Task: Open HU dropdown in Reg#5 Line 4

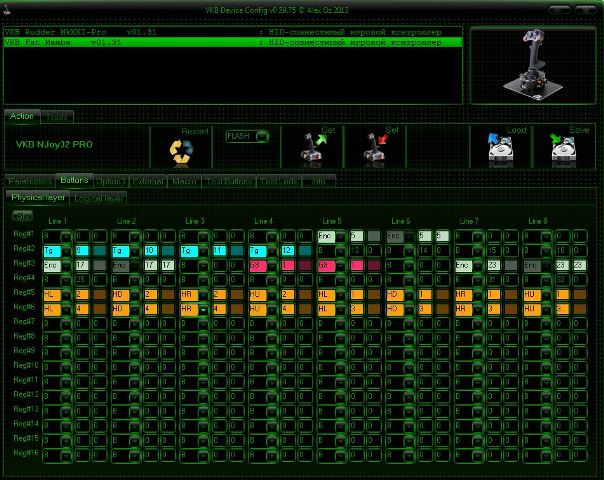Action: (x=272, y=295)
